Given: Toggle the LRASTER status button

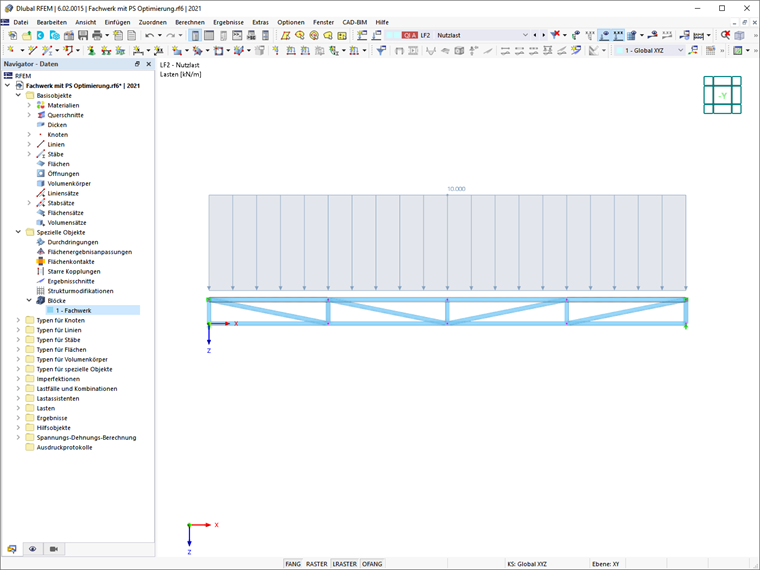Looking at the screenshot, I should tap(345, 564).
